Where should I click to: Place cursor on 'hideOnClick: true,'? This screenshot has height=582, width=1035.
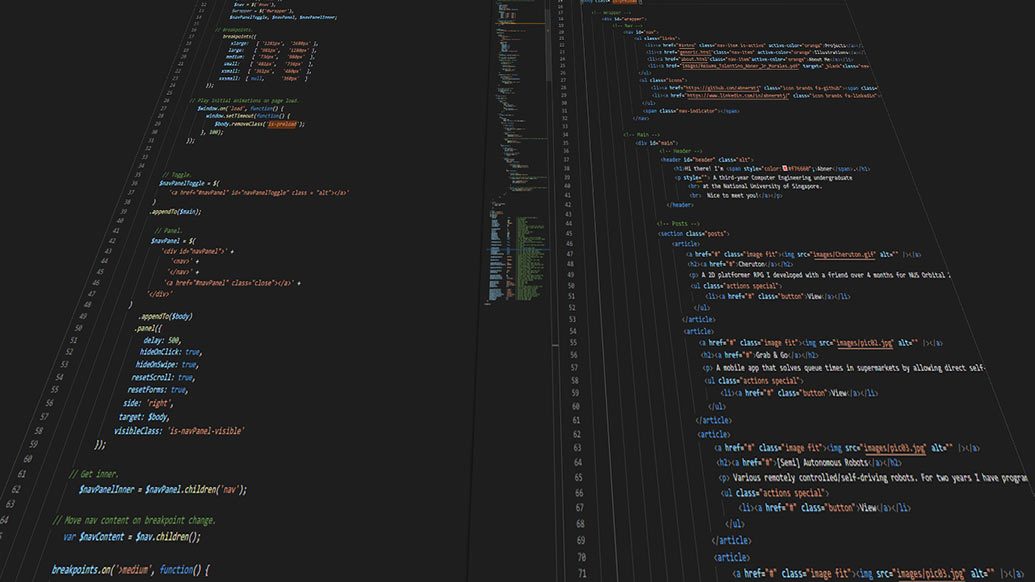coord(170,352)
